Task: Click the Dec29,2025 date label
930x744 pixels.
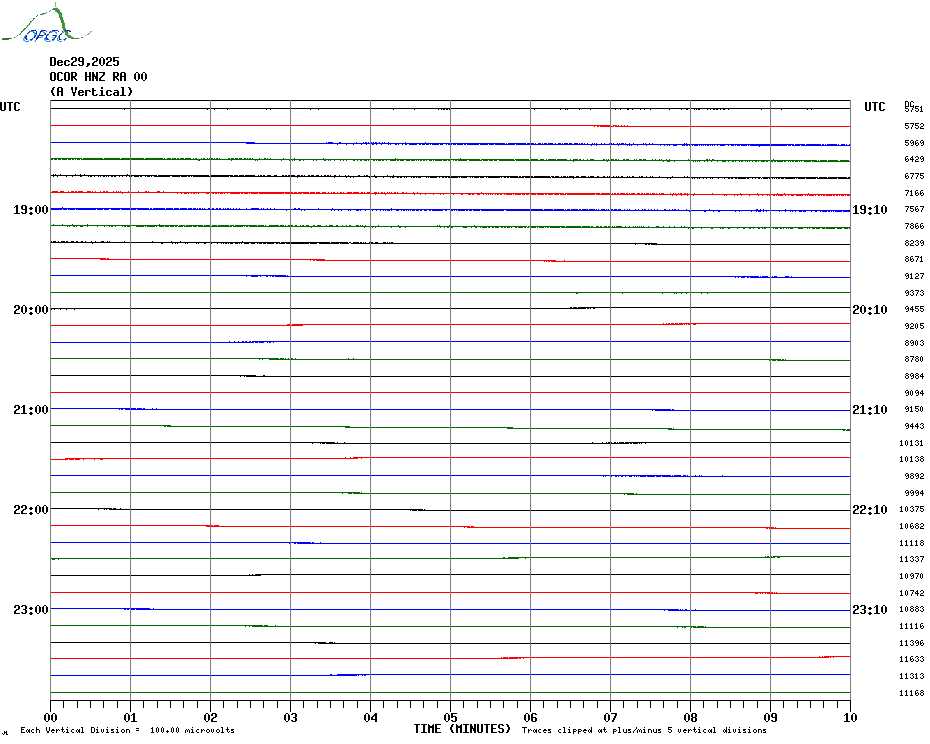Action: click(84, 62)
